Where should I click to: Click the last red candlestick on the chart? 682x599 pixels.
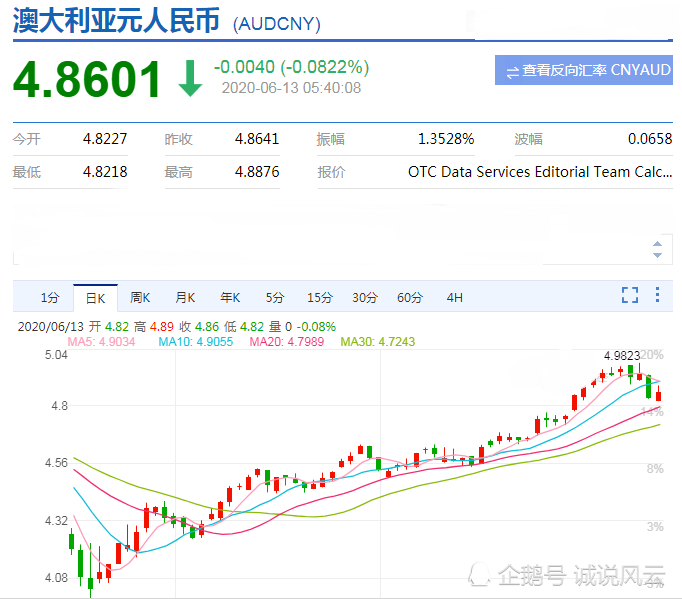pos(659,395)
